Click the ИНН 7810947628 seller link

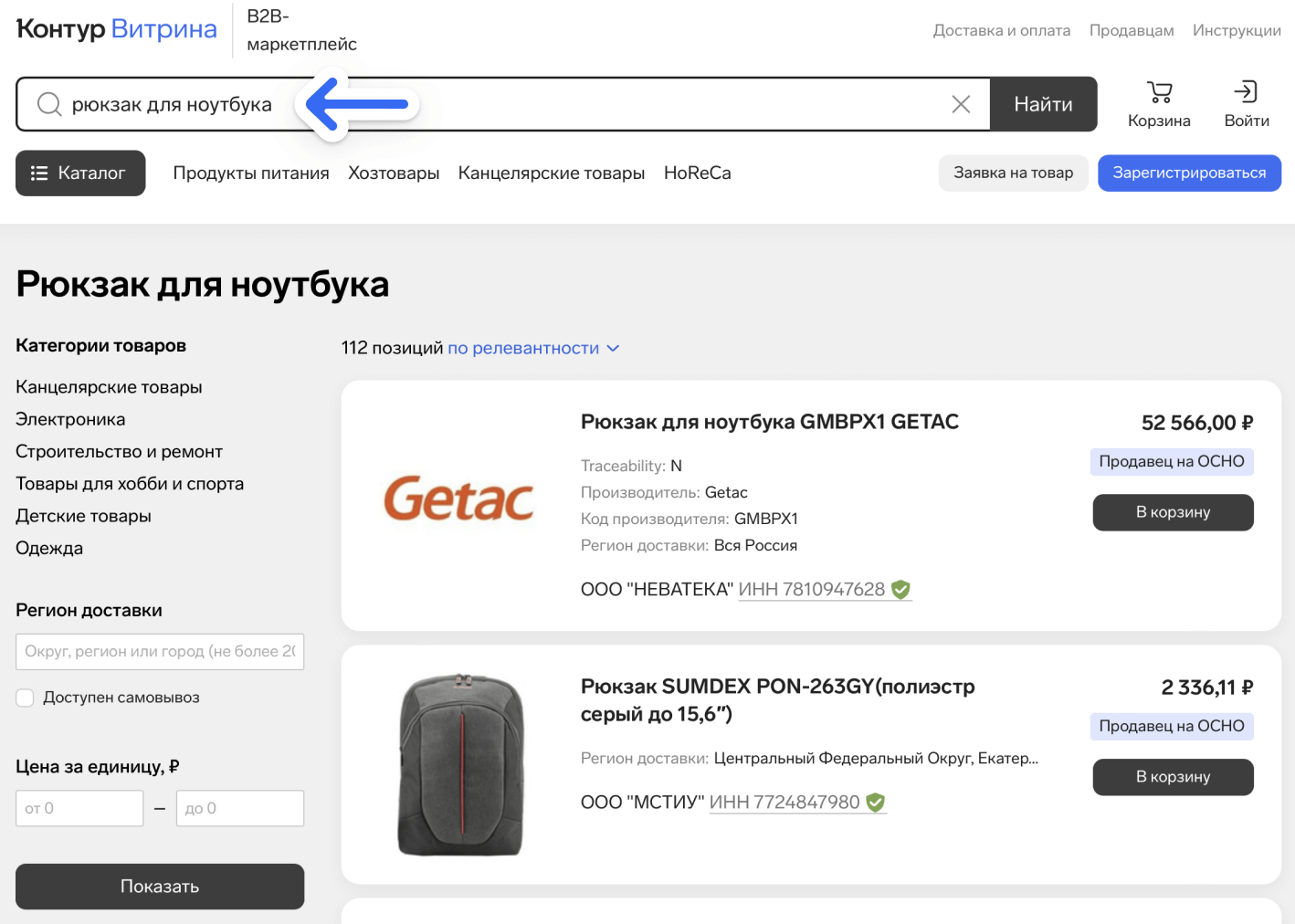tap(812, 590)
